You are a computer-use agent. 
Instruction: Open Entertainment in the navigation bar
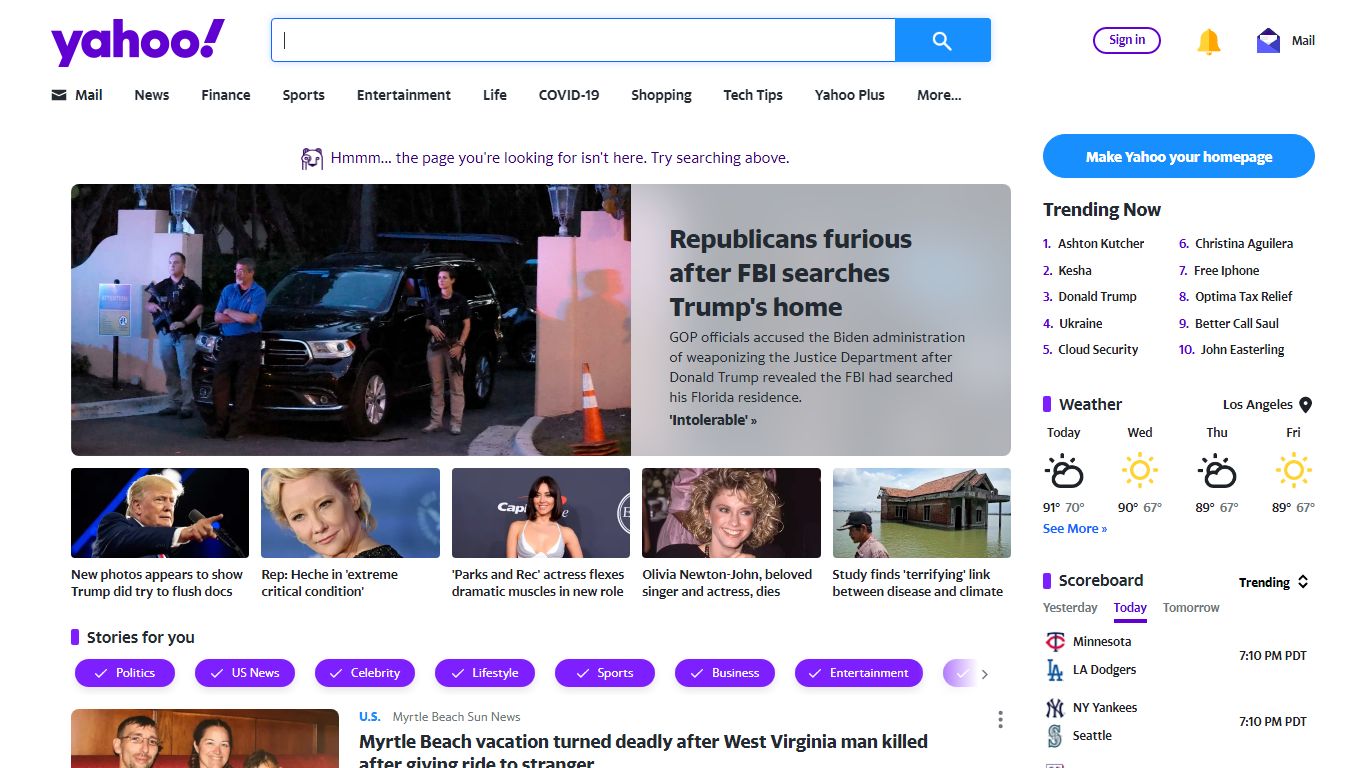[x=404, y=95]
